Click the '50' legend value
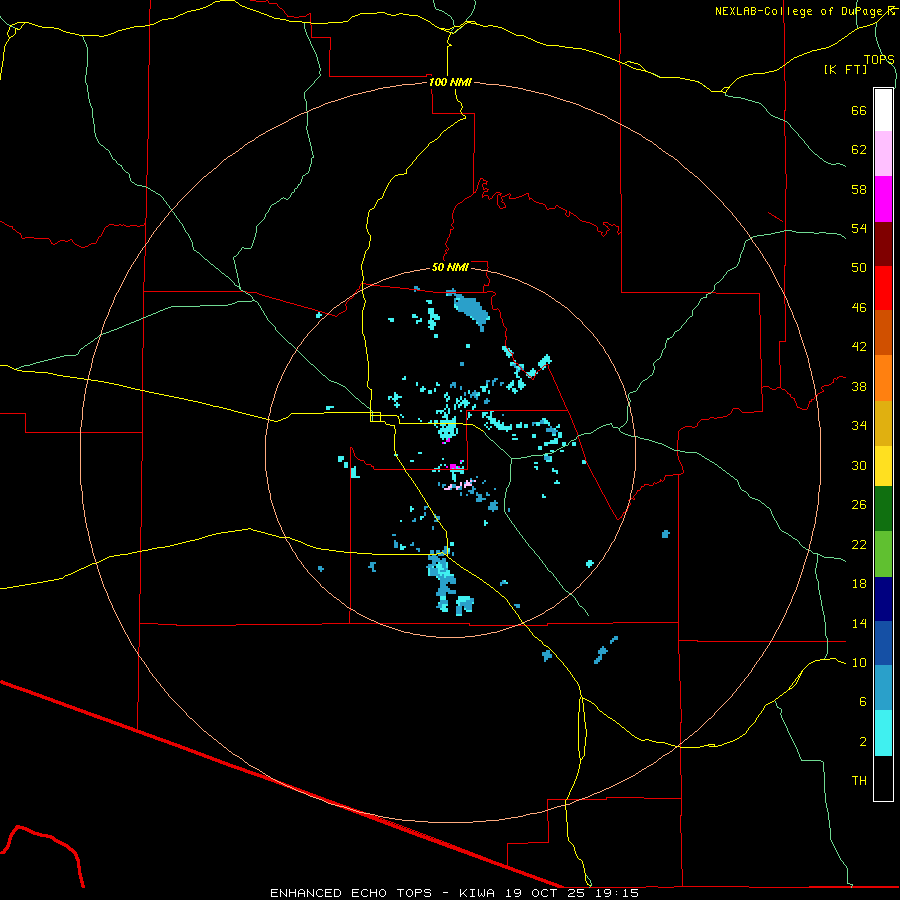This screenshot has height=900, width=900. pos(859,268)
